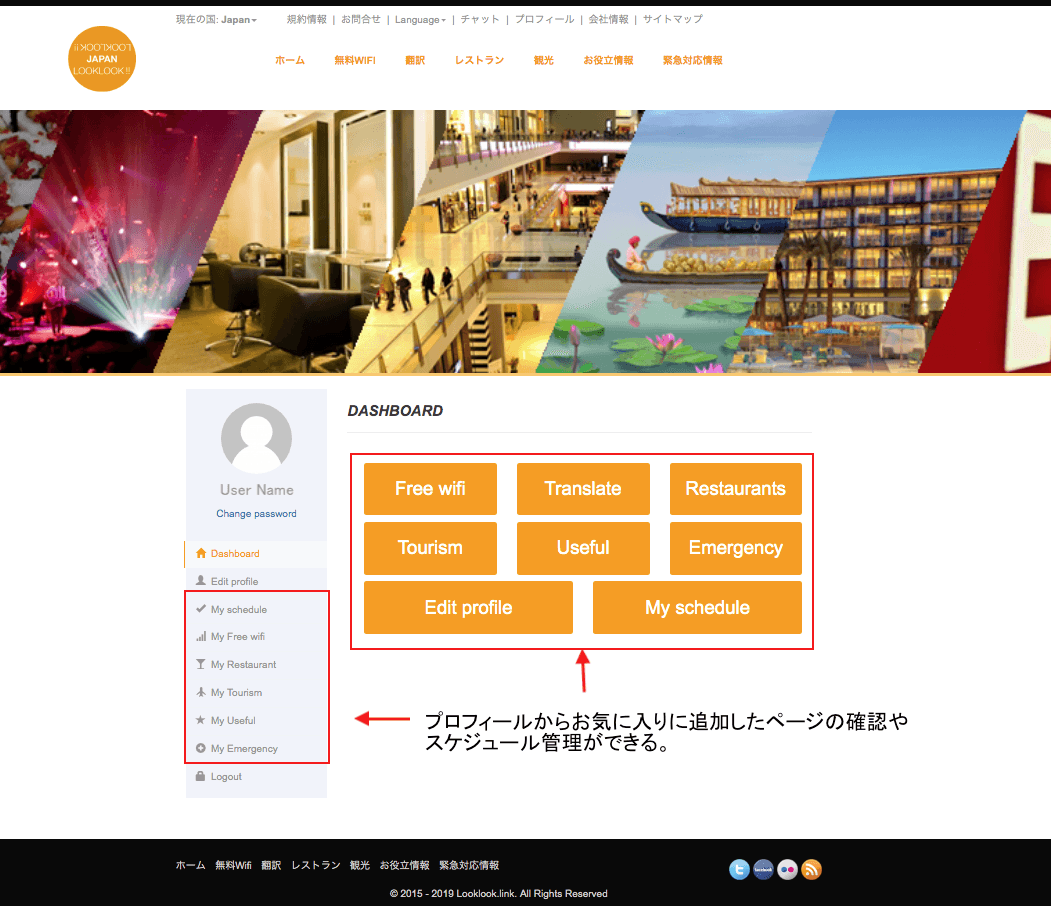Open My schedule via its checkmark icon
Viewport: 1051px width, 910px height.
point(201,609)
